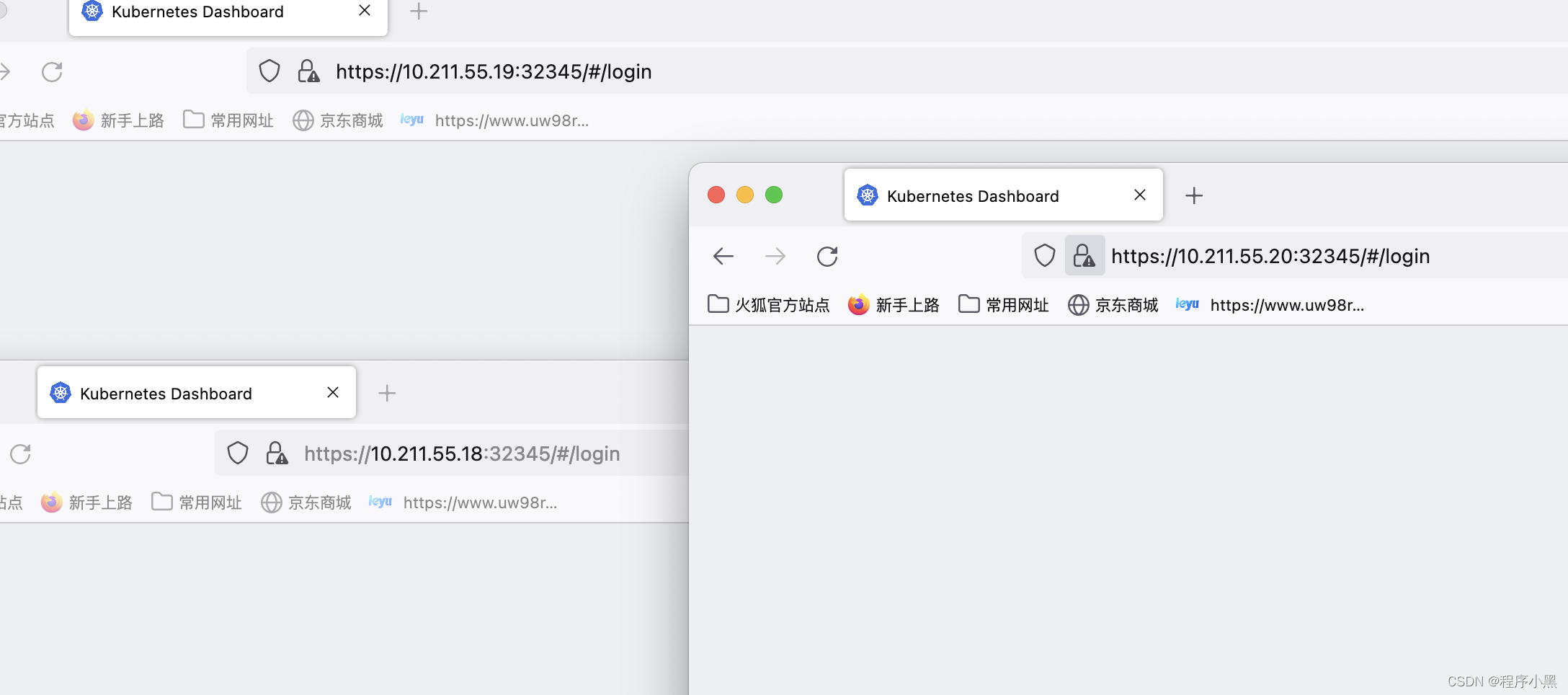
Task: Open tracking protection shield in 10.211.55.20 window
Action: (x=1045, y=256)
